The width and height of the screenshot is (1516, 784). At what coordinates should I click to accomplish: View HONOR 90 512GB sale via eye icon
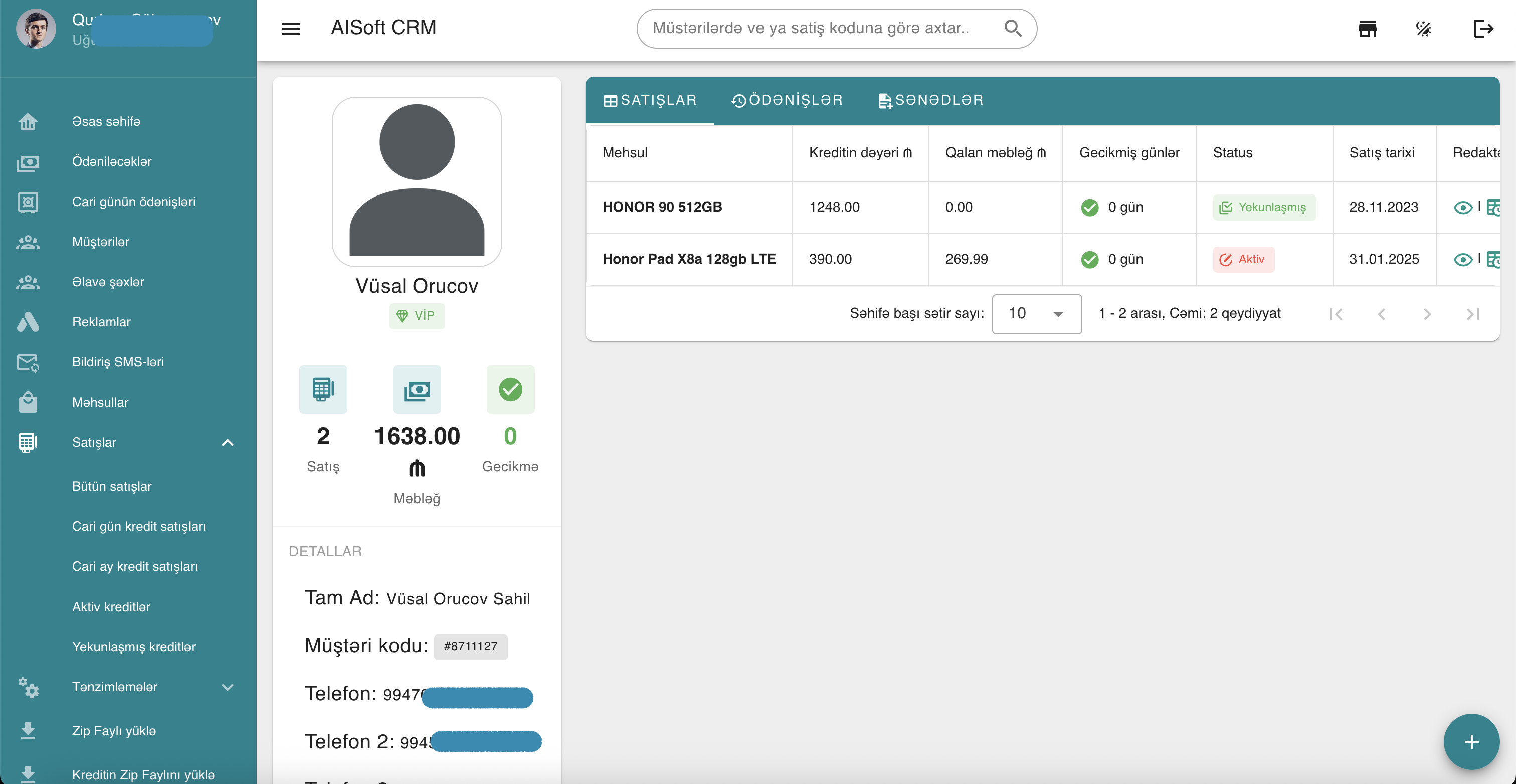click(x=1462, y=207)
